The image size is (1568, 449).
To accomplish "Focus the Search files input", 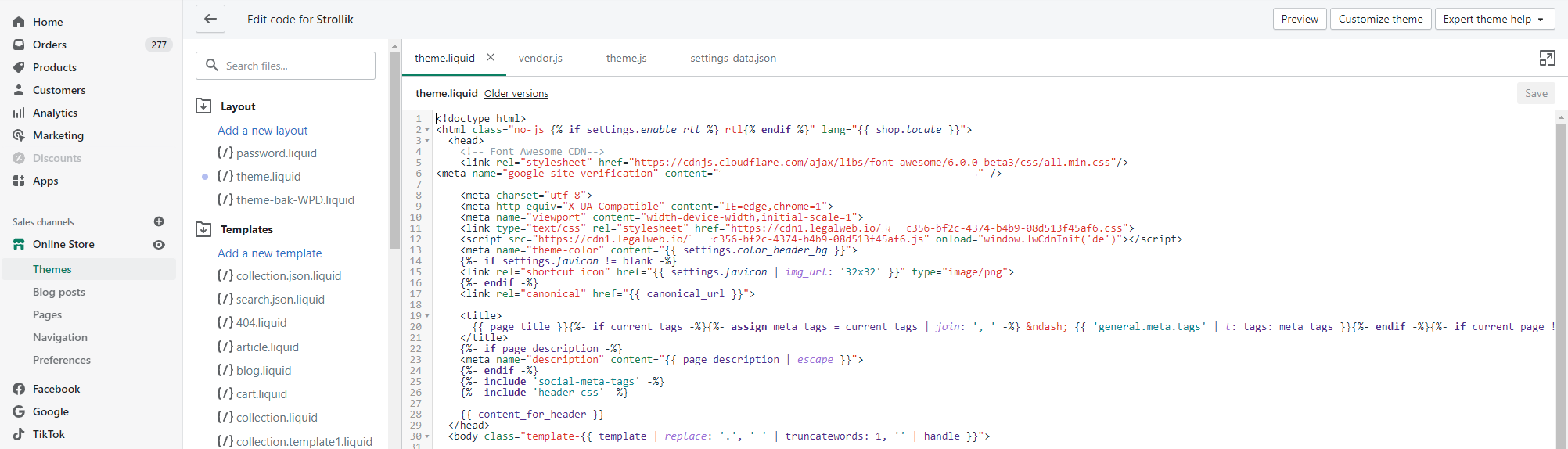I will [x=286, y=66].
